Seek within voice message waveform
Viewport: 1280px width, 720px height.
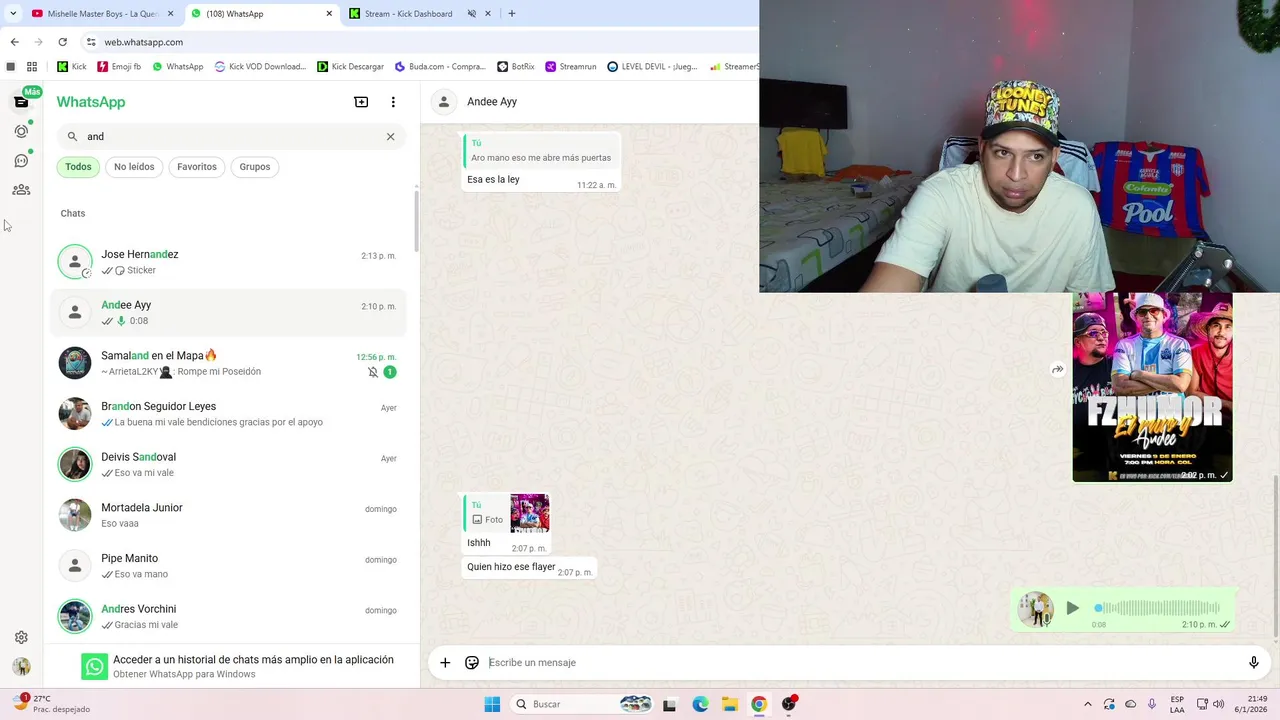[x=1157, y=608]
